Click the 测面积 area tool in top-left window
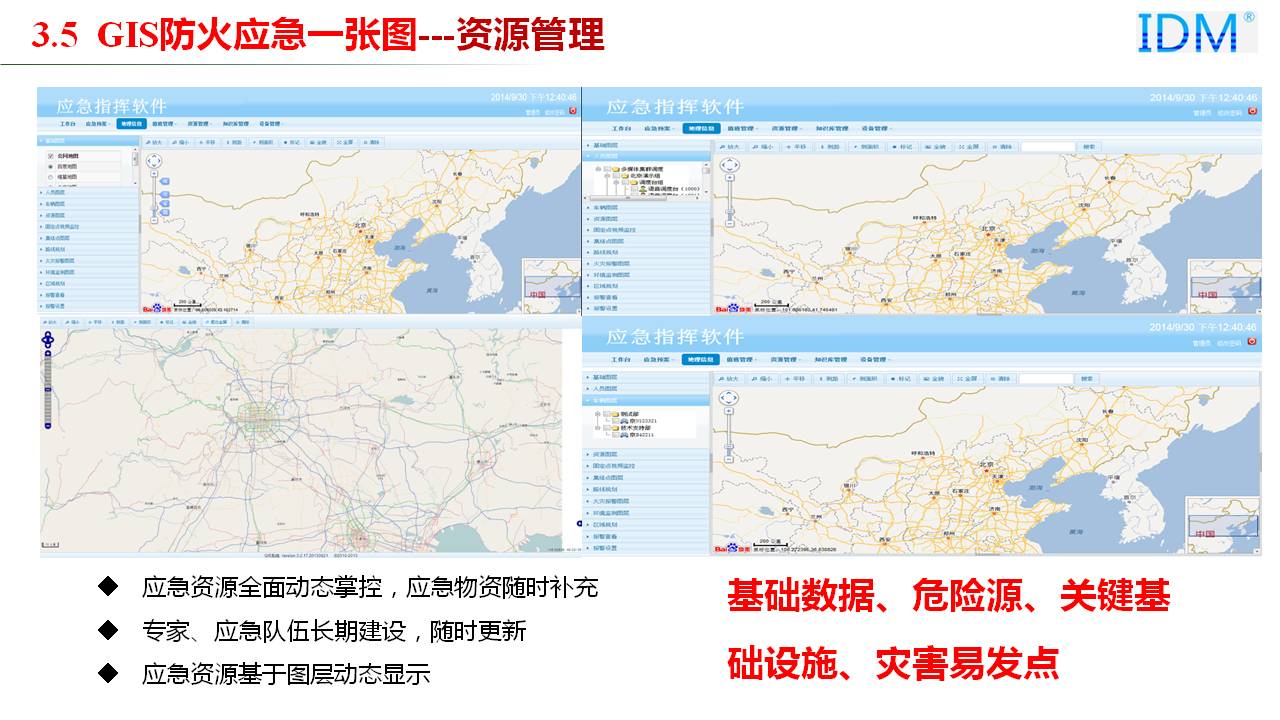The width and height of the screenshot is (1280, 720). coord(263,142)
